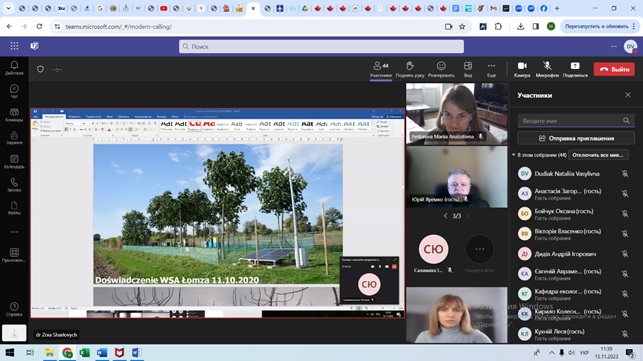Open the overflow participants ellipsis tile
This screenshot has width=643, height=361.
(479, 249)
